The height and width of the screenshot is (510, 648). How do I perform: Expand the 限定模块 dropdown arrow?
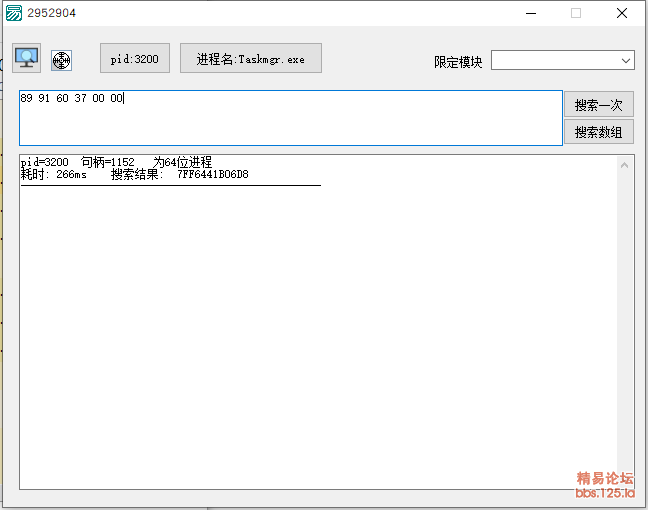tap(626, 61)
